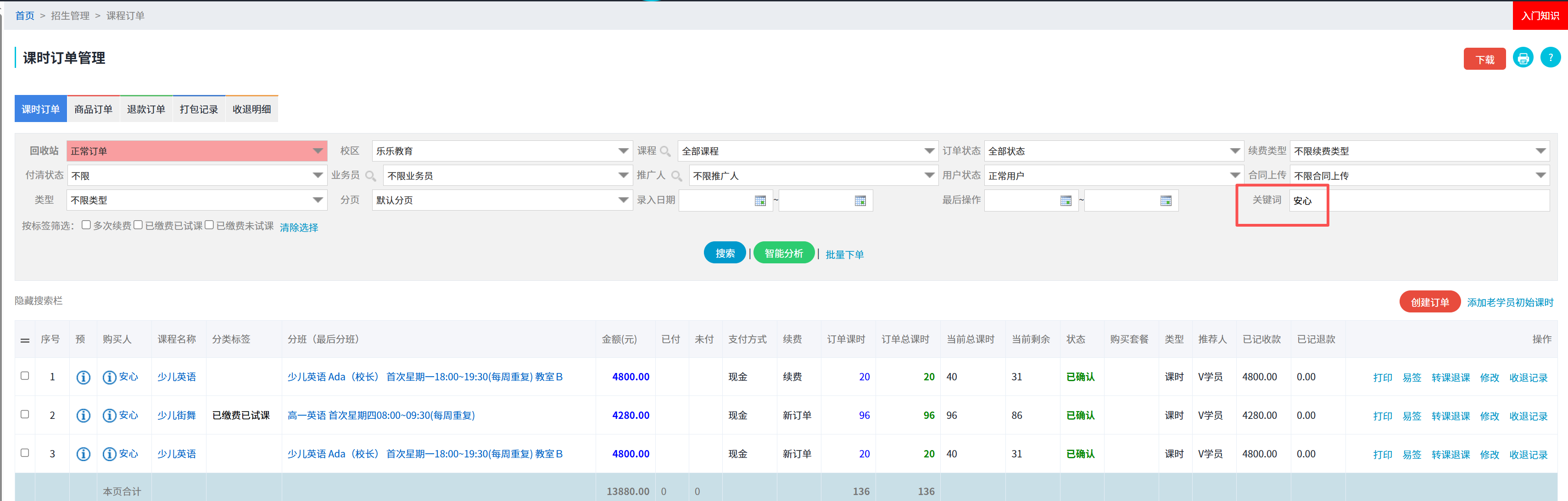Check the 多次续费 checkbox

pyautogui.click(x=86, y=225)
